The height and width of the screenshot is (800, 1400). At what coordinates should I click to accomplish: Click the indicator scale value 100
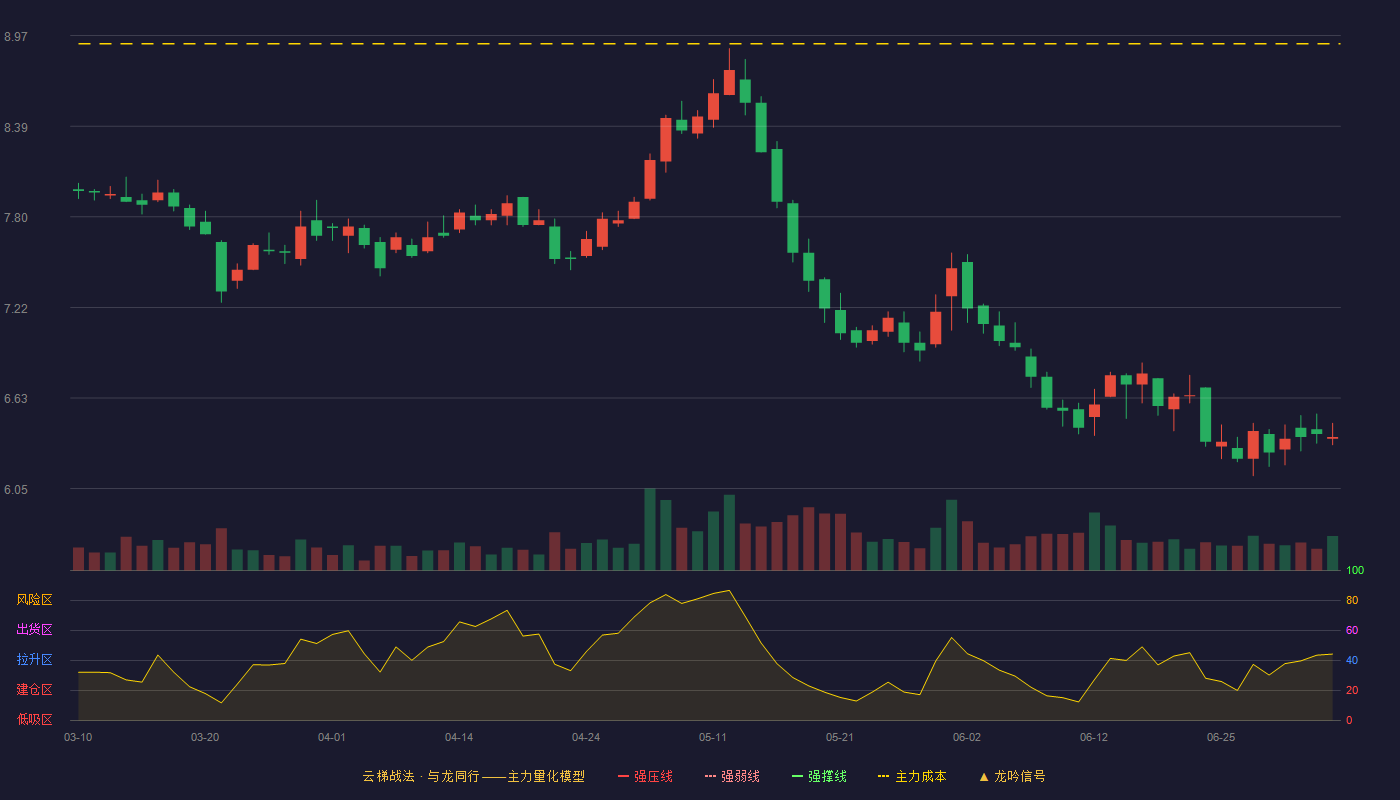[x=1355, y=571]
